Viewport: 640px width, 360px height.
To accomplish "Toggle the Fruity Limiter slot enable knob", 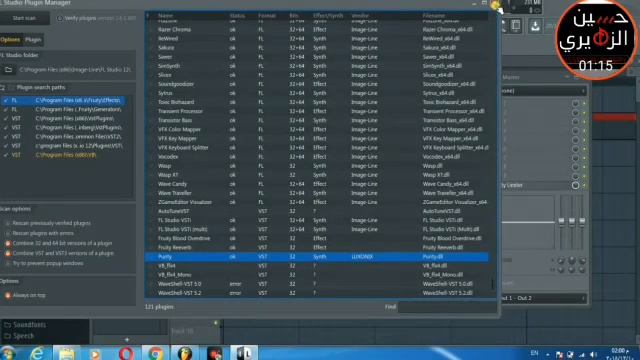I will tap(576, 185).
